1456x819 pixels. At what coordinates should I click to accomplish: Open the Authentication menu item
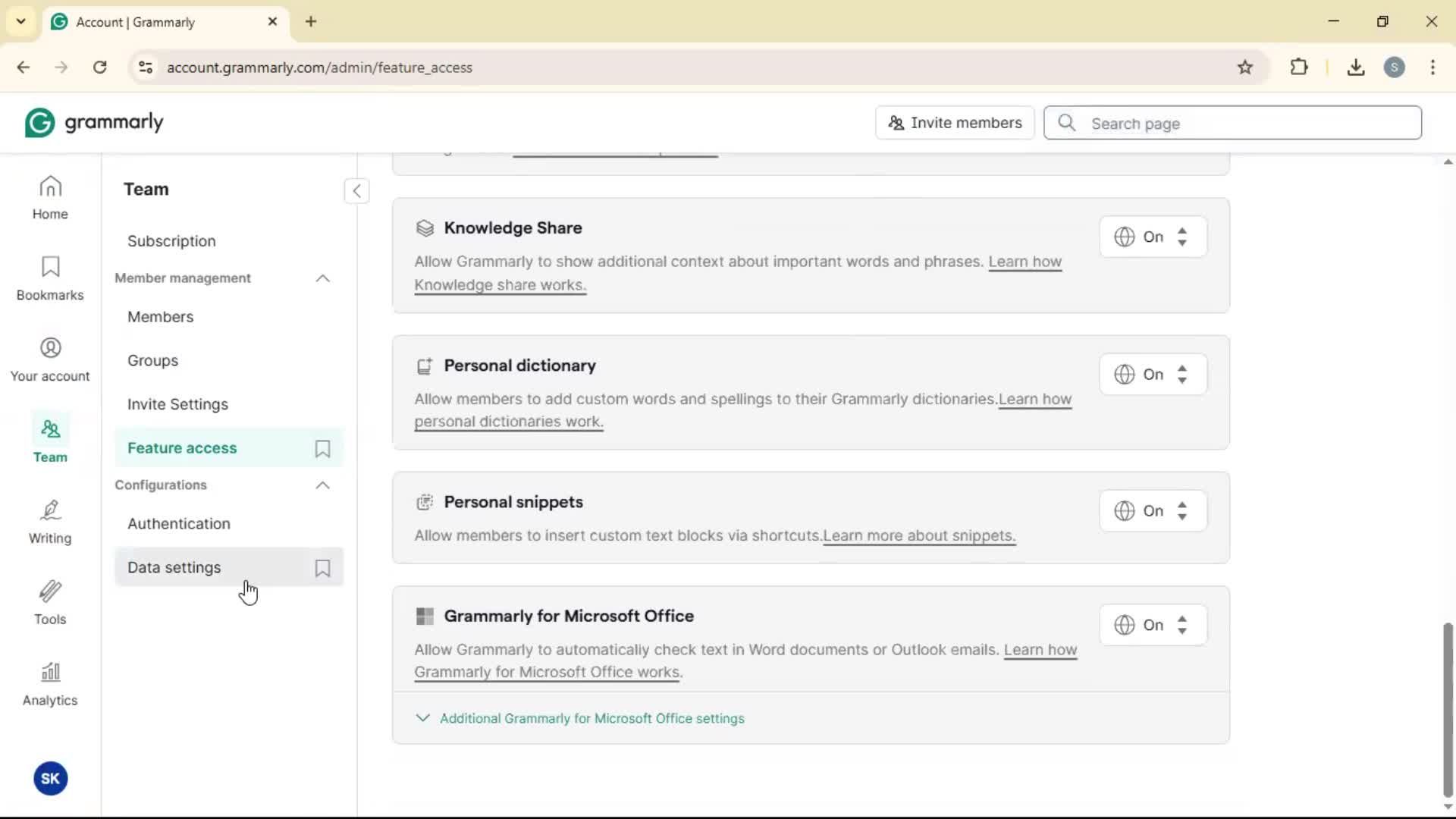pyautogui.click(x=179, y=524)
